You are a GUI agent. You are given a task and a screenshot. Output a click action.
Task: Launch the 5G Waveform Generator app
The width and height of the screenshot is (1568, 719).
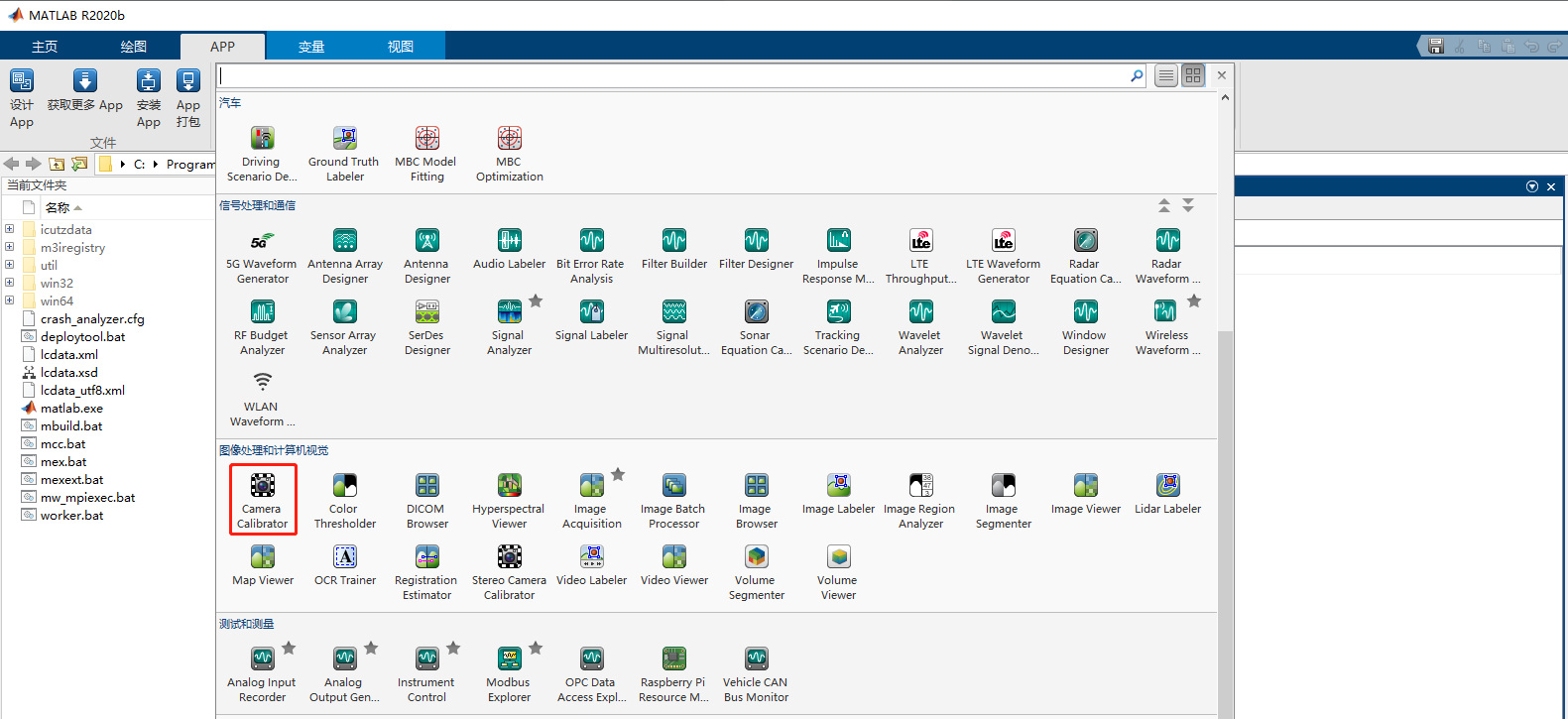pos(262,256)
